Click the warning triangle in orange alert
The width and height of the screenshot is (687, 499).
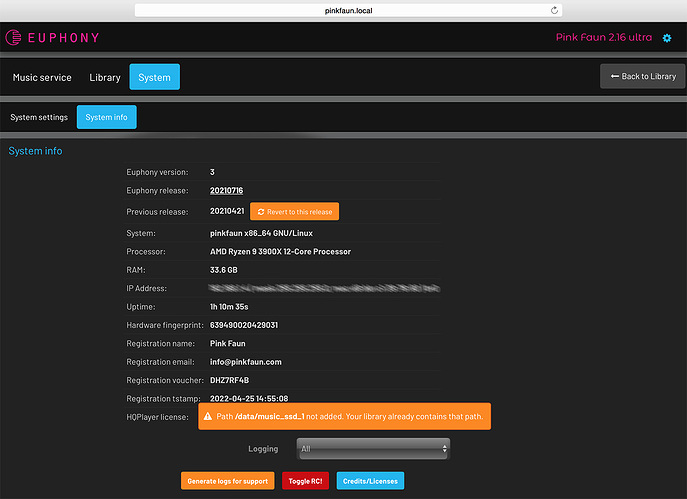click(208, 416)
